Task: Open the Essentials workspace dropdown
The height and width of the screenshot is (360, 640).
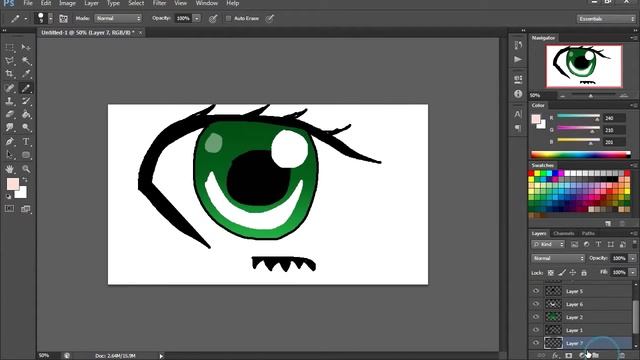Action: (606, 19)
